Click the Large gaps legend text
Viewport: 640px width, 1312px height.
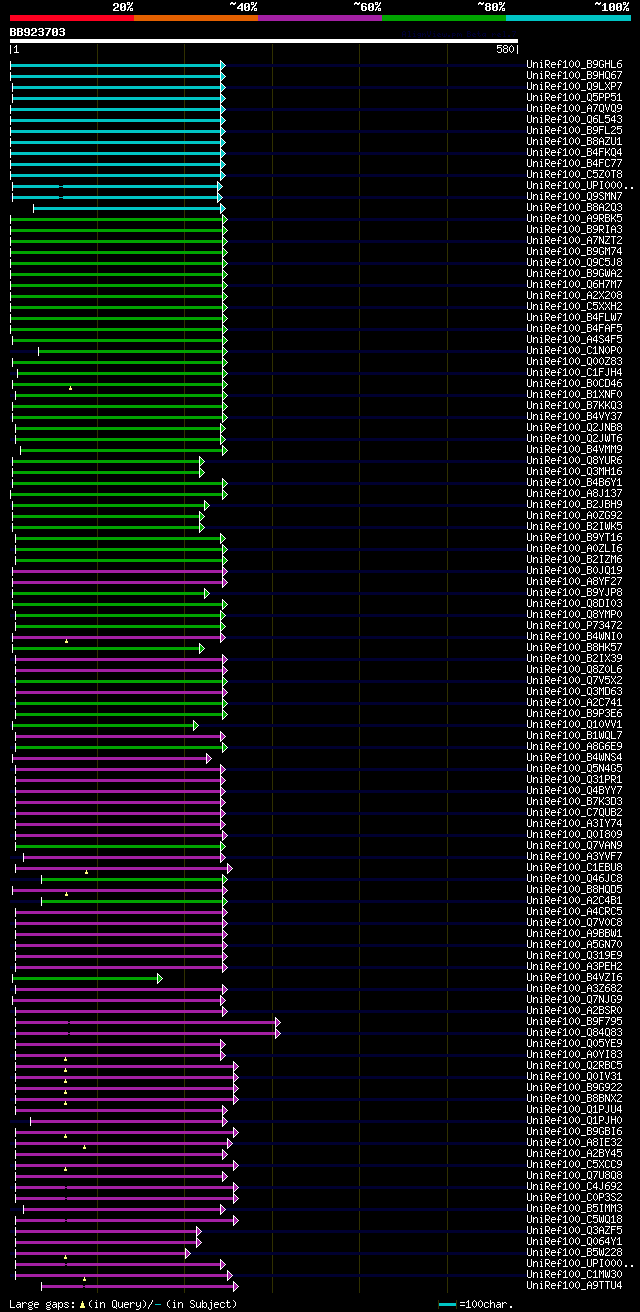click(124, 1304)
